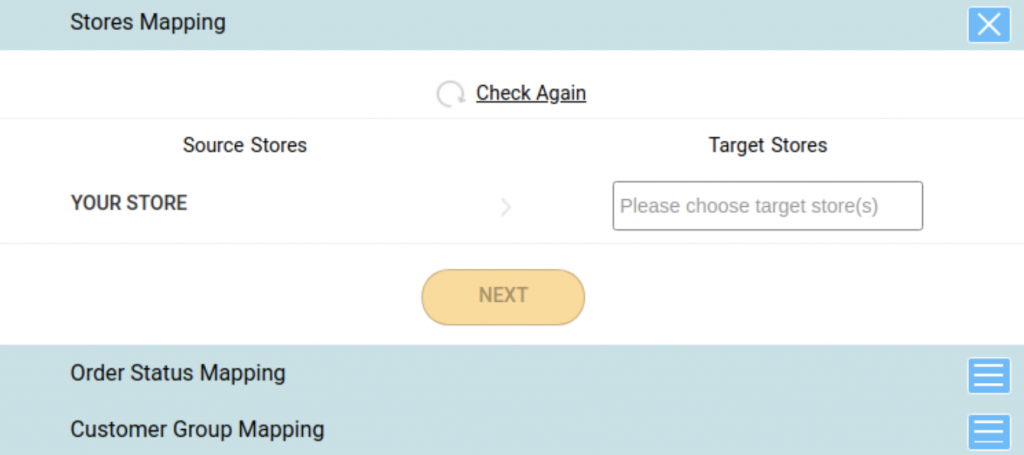The image size is (1024, 455).
Task: Click the Customer Group Mapping header bar
Action: click(x=512, y=430)
